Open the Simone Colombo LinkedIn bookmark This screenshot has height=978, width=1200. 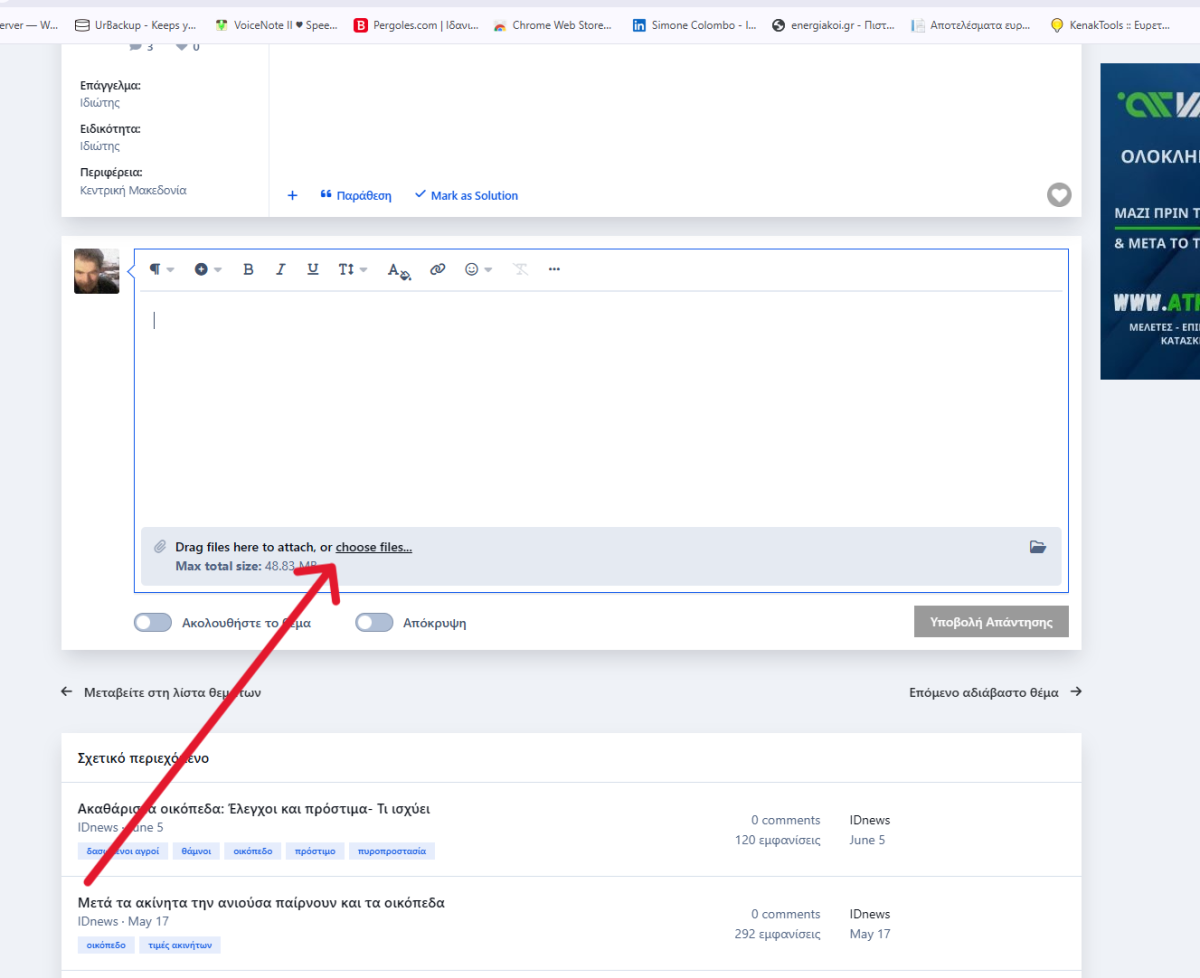click(x=694, y=25)
